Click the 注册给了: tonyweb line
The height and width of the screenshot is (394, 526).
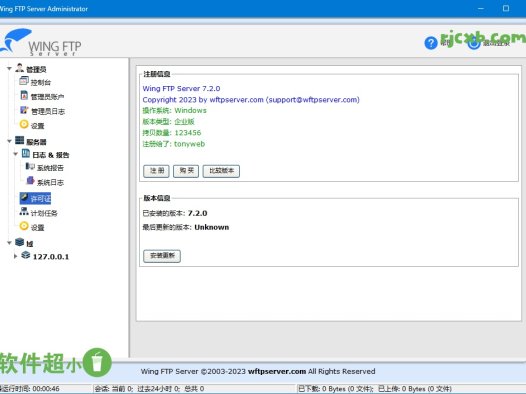pos(174,144)
